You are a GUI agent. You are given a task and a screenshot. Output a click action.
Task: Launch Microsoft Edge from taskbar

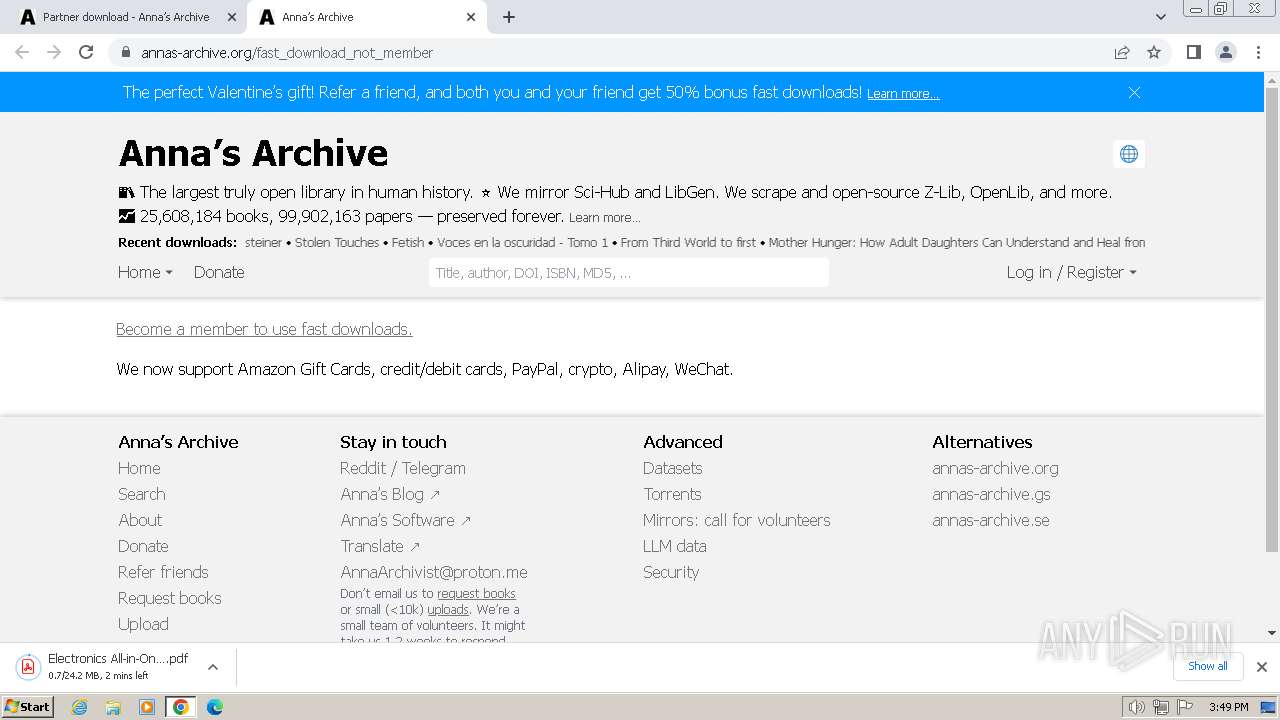[214, 706]
